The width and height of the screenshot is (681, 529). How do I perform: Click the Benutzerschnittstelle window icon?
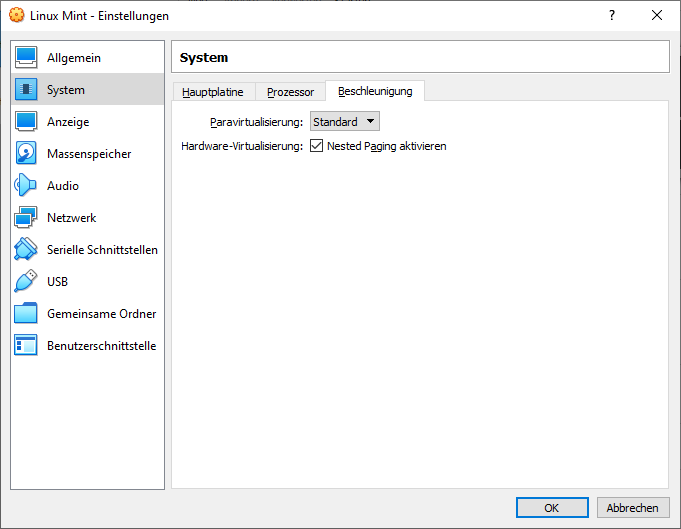pos(26,345)
